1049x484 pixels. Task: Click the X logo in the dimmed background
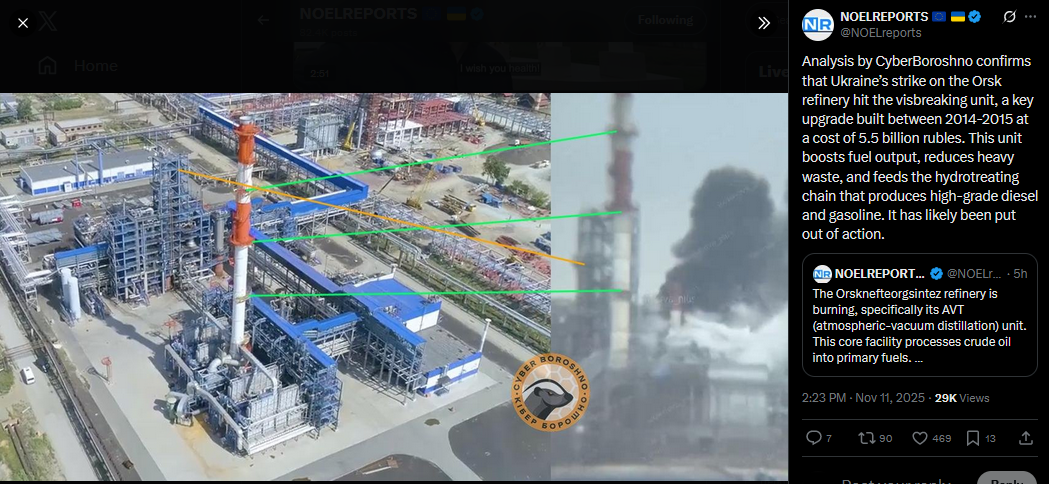point(47,22)
